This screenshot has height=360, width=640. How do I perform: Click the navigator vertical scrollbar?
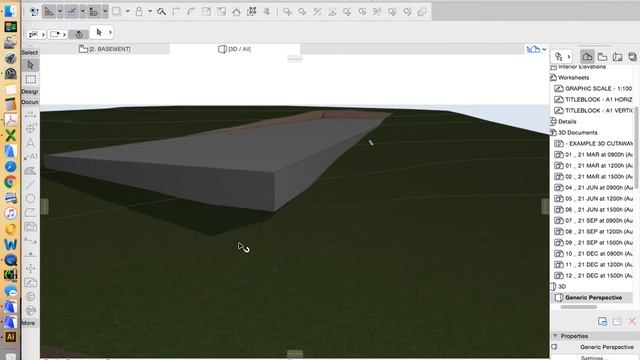coord(636,148)
